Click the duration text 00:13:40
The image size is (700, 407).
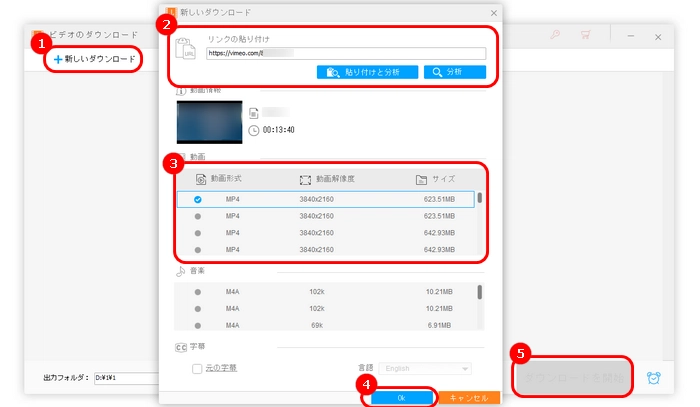click(279, 130)
